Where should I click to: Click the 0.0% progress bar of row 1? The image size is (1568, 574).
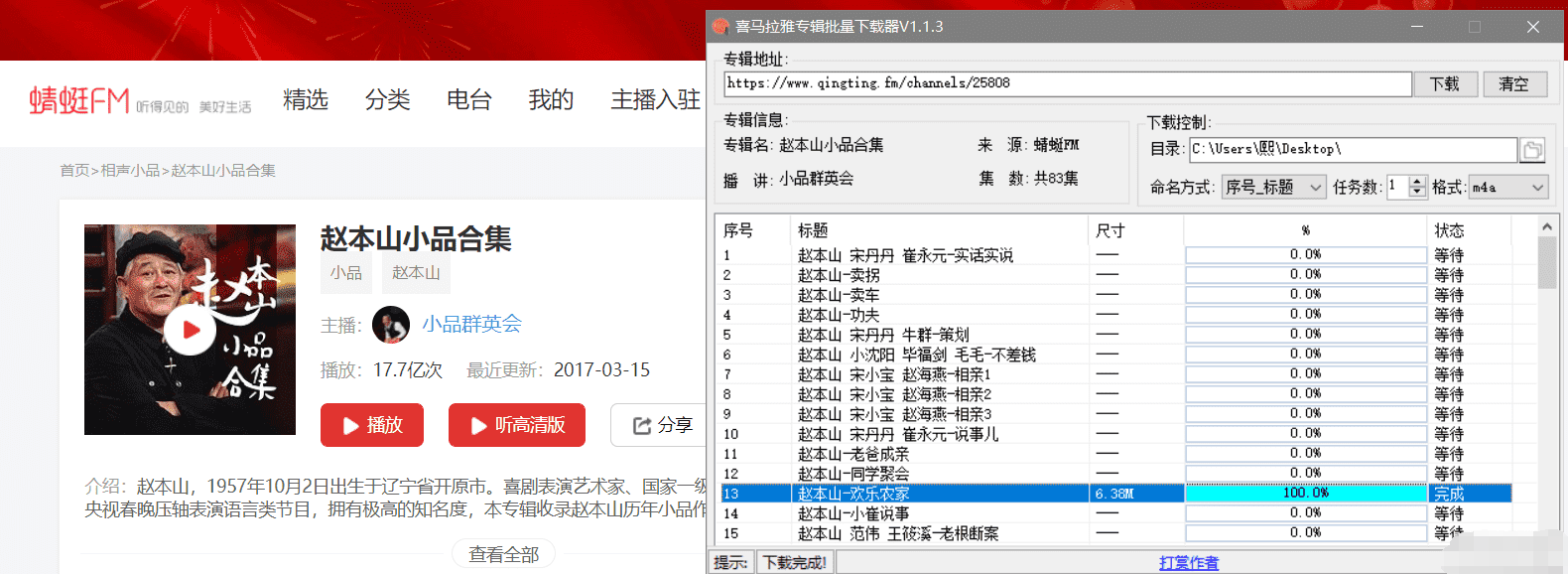pos(1306,255)
